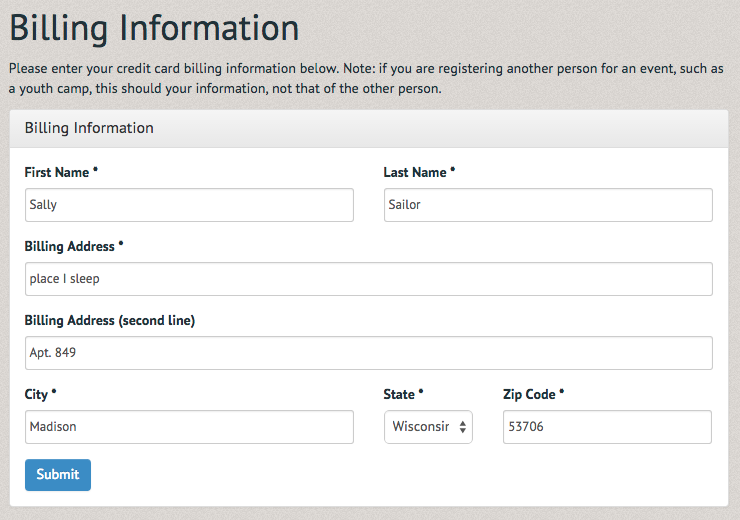Click the Last Name field containing Sailor
740x520 pixels.
[x=548, y=205]
